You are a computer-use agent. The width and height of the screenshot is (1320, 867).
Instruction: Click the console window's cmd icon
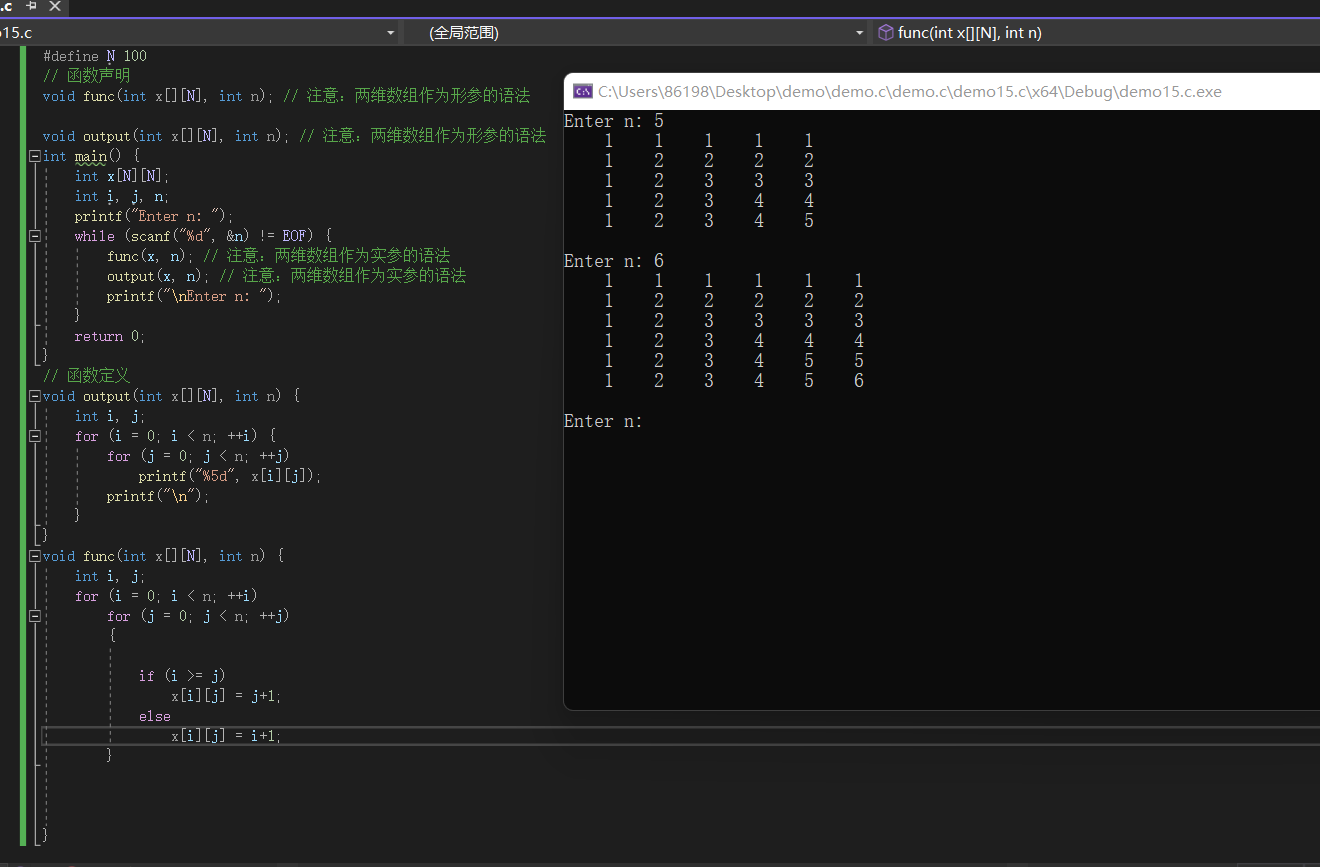pos(582,91)
